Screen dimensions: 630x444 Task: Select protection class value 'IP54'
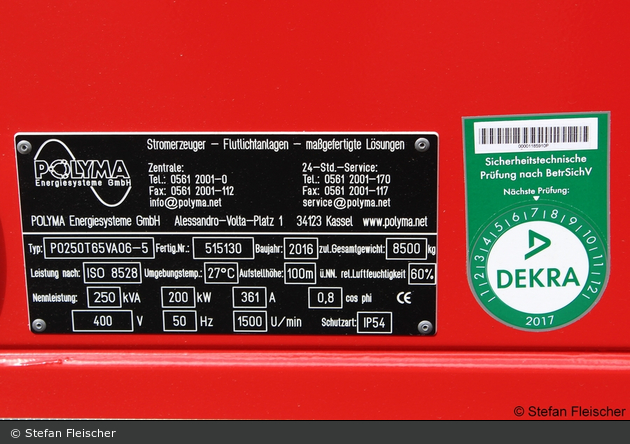coord(374,323)
